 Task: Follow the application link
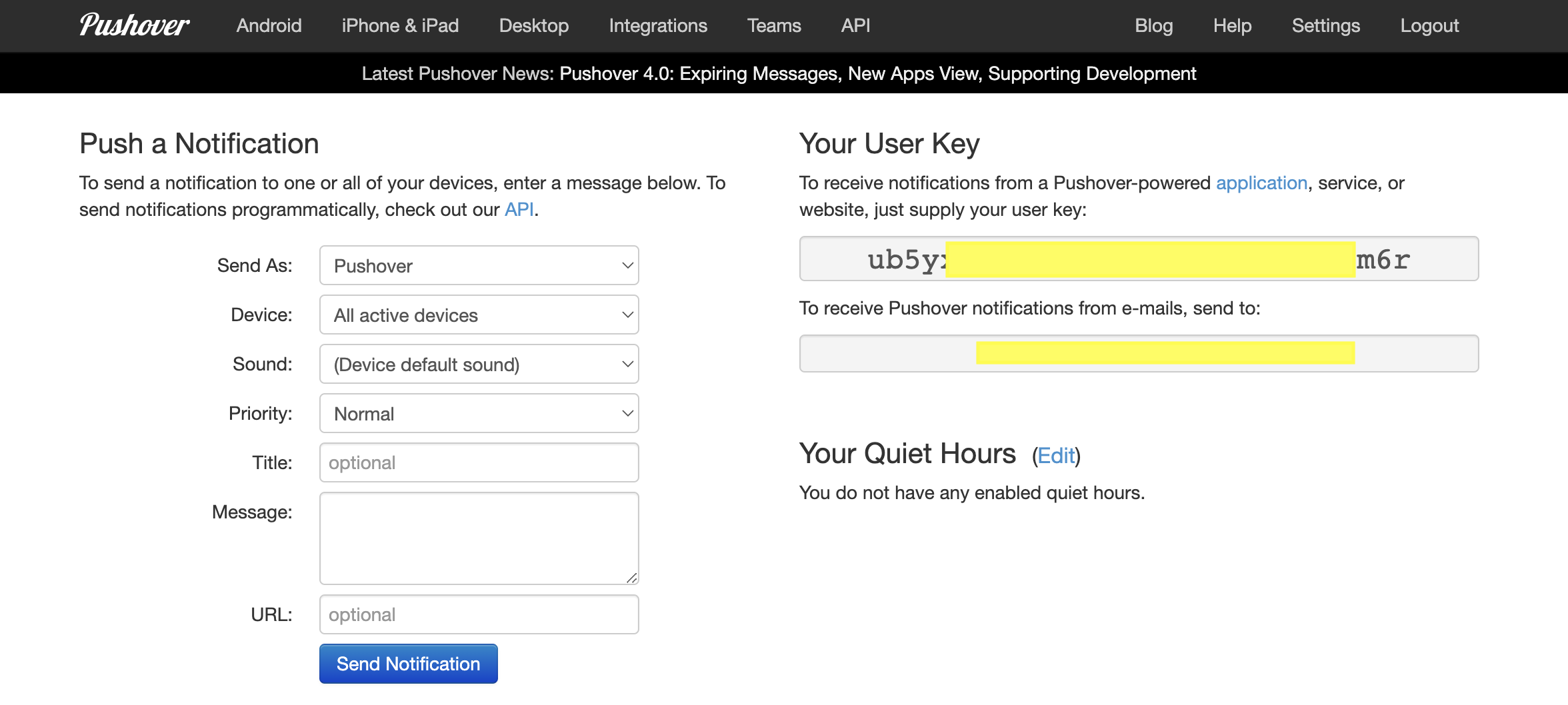pos(1261,183)
